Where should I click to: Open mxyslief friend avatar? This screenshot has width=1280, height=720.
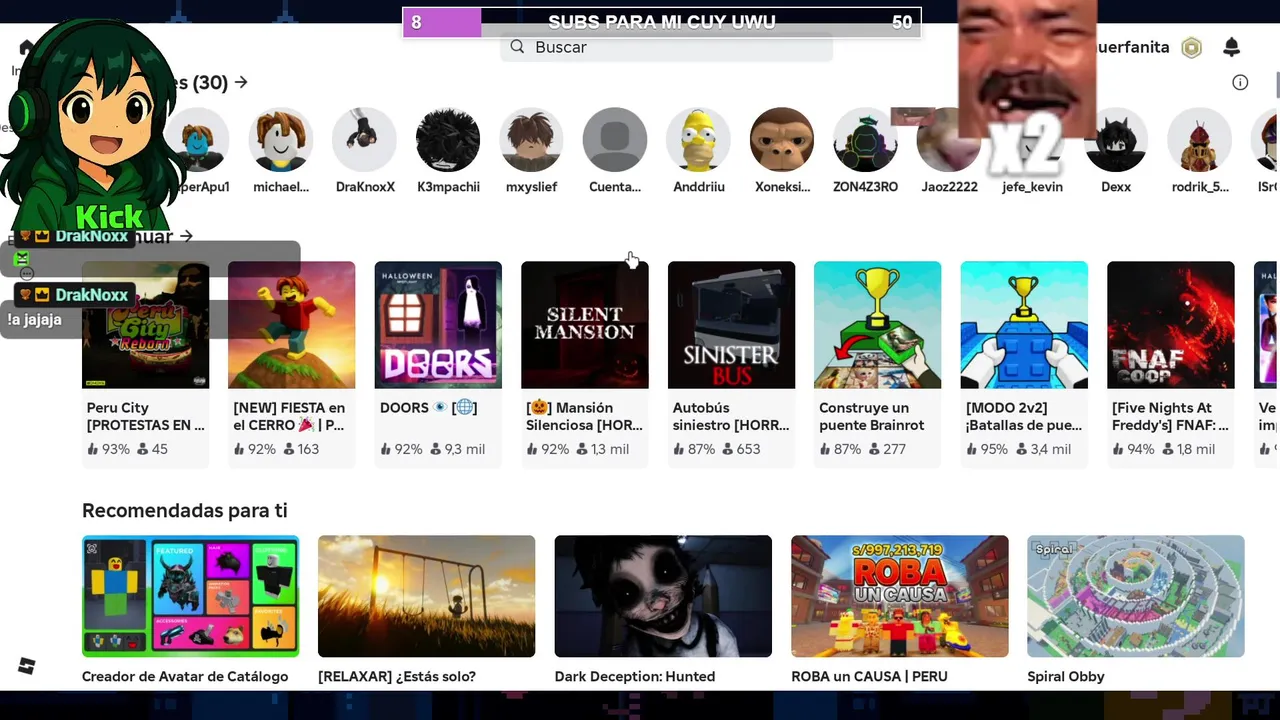[531, 140]
